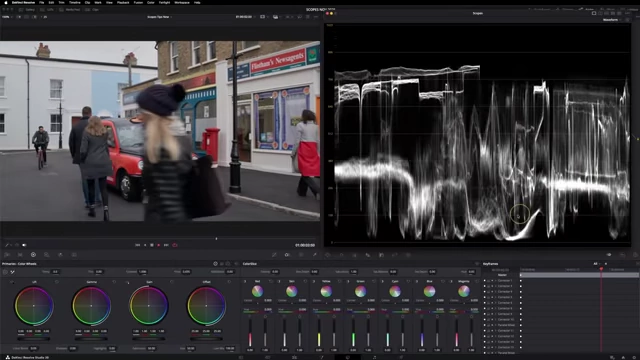Open Project Settings gear at bottom right
The width and height of the screenshot is (640, 360).
[x=635, y=357]
